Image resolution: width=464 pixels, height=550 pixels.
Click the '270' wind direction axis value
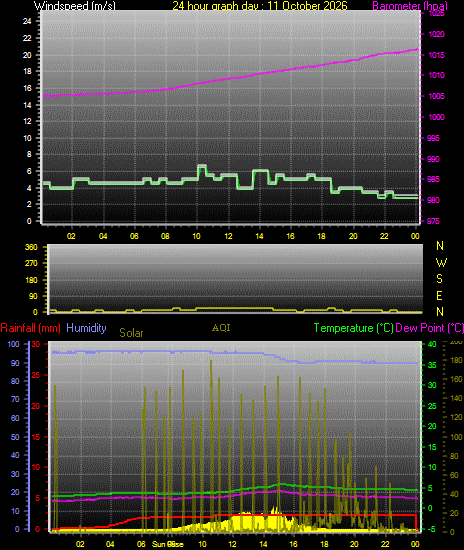click(31, 263)
